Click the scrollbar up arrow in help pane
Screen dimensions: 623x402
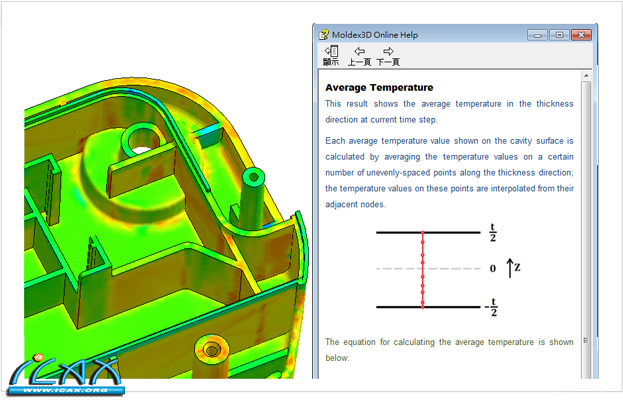[587, 76]
